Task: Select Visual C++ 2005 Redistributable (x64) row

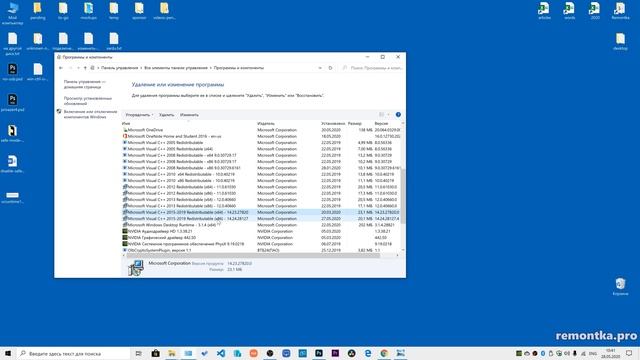Action: (x=261, y=149)
